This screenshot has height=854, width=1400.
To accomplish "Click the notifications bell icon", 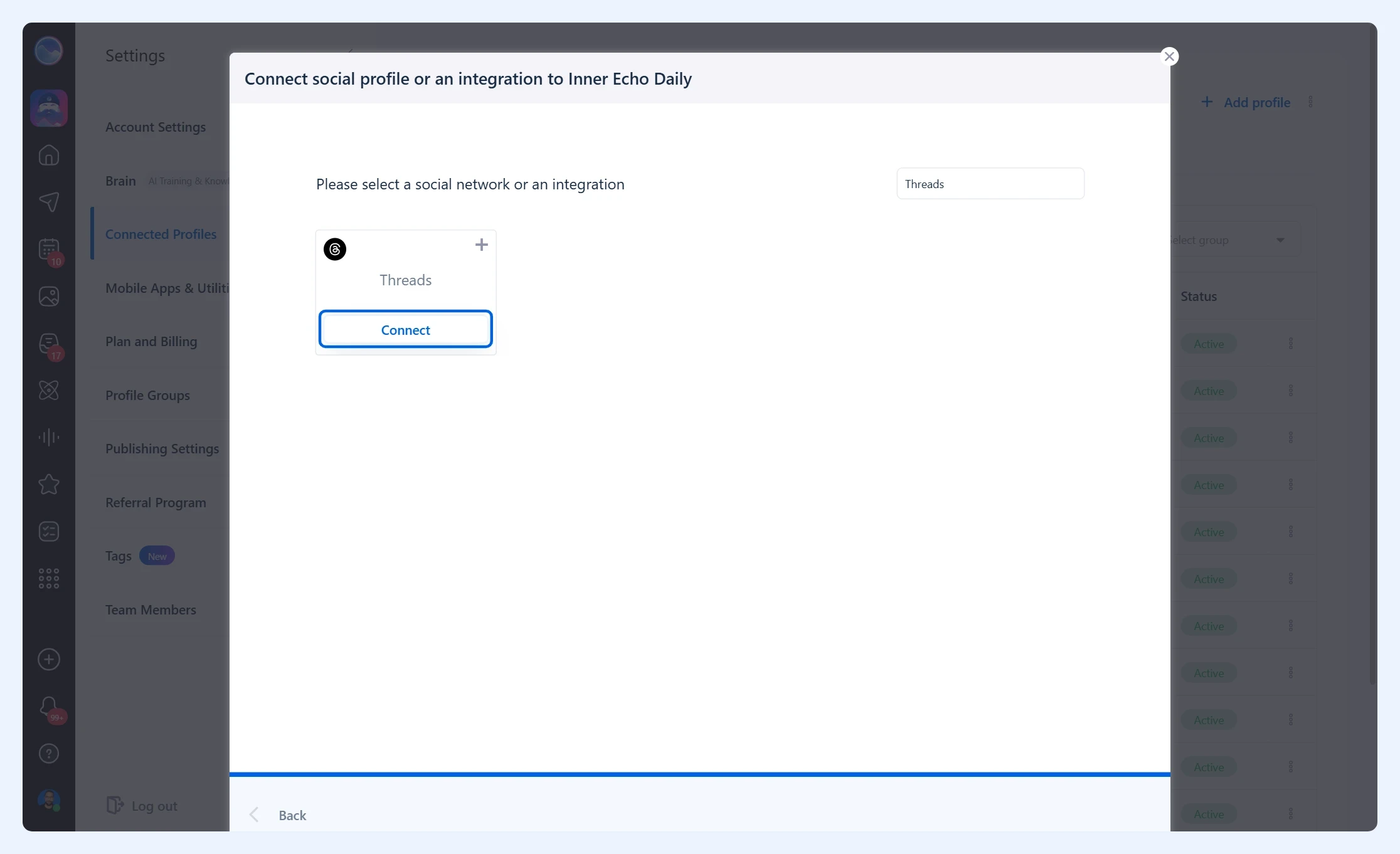I will (50, 707).
